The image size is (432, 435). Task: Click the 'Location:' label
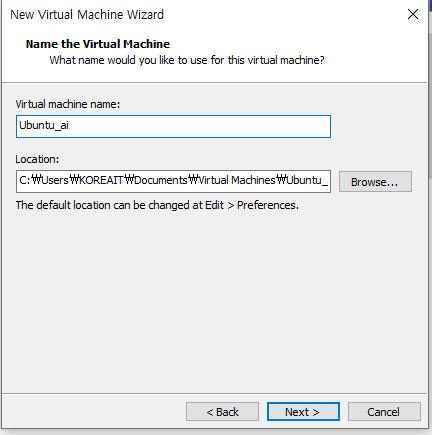tap(37, 159)
